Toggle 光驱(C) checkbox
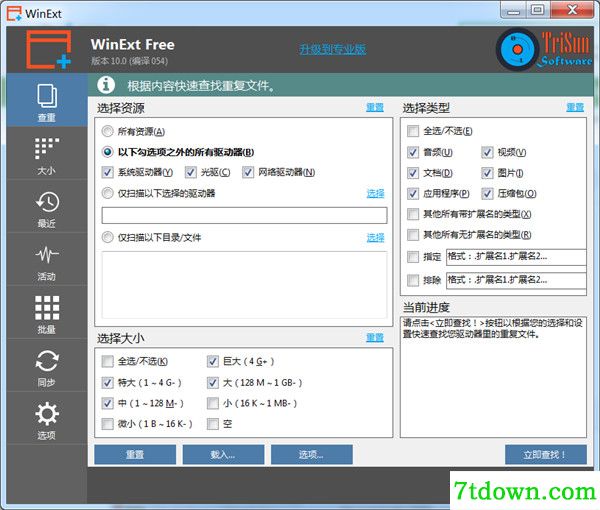600x510 pixels. coord(191,173)
